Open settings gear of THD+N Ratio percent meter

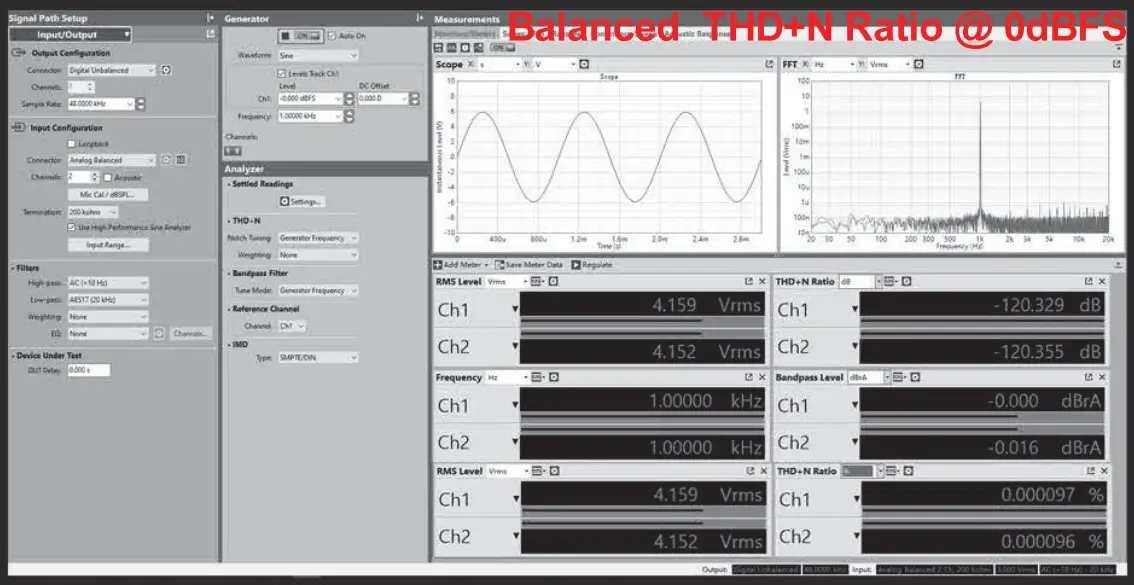click(x=906, y=471)
